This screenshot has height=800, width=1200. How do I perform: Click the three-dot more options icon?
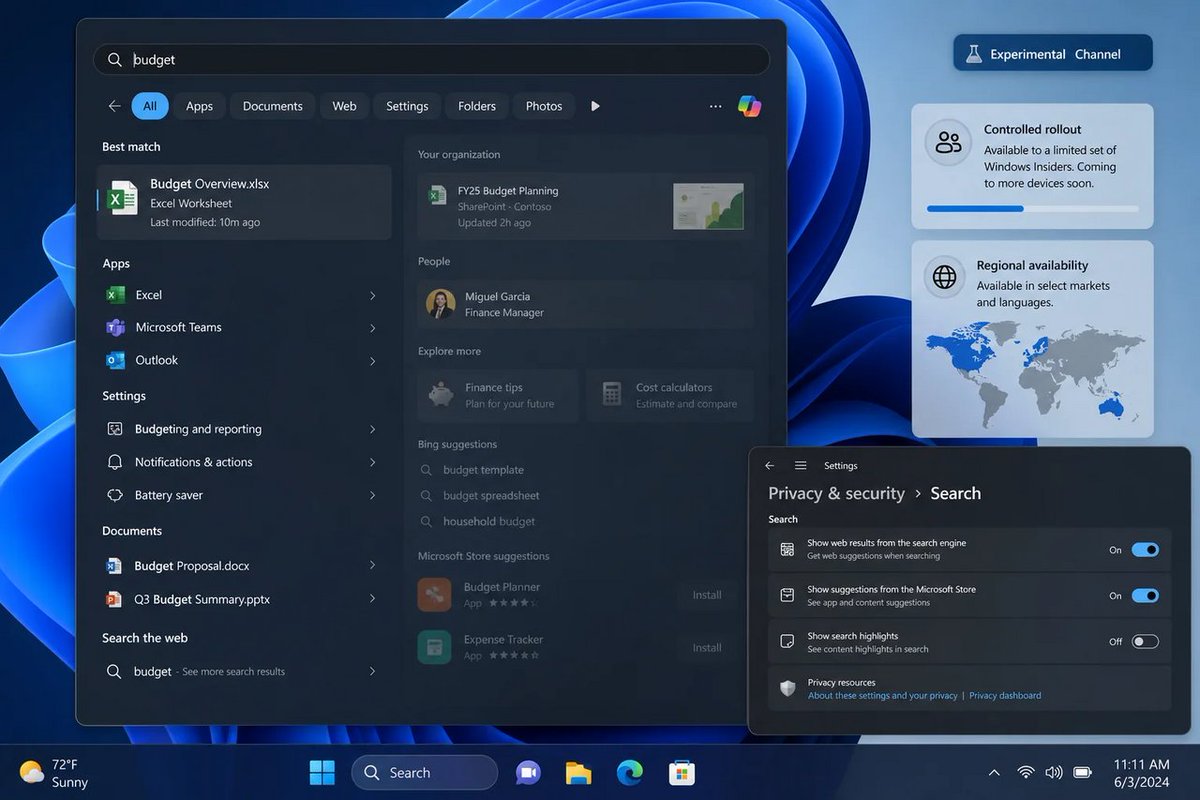click(715, 106)
